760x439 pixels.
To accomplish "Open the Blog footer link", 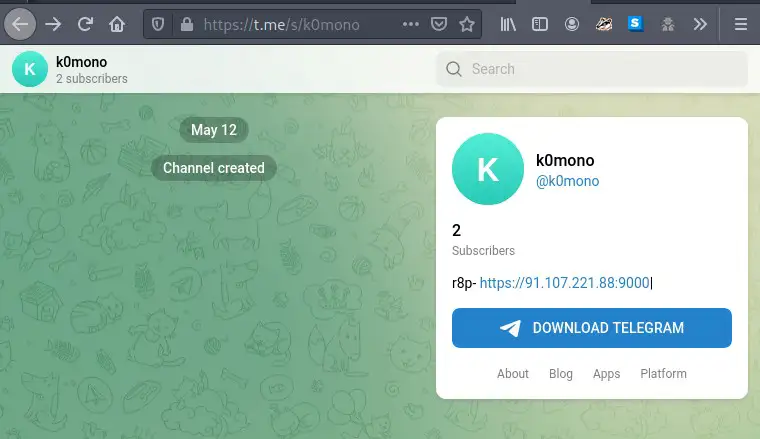I will (561, 373).
